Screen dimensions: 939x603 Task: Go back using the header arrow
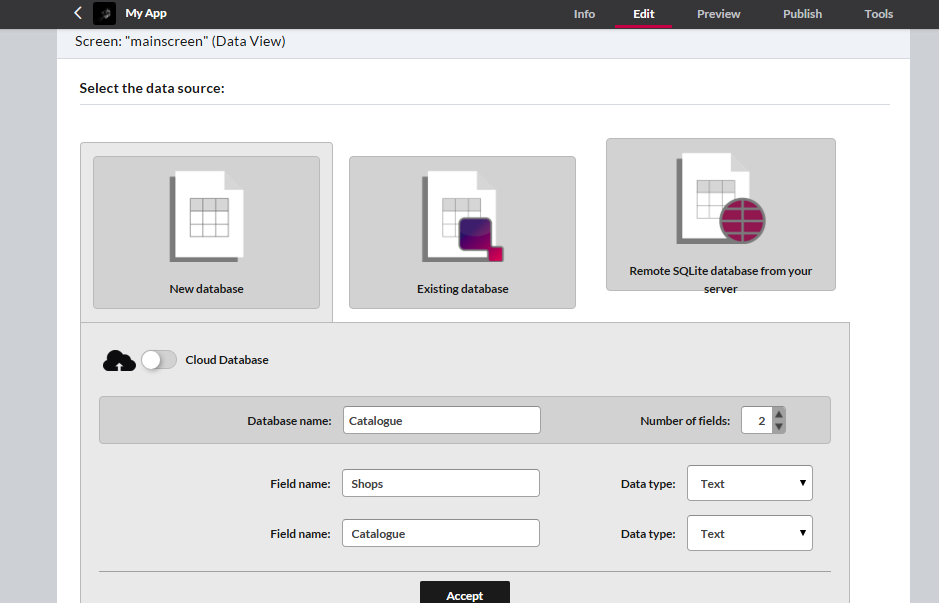(x=78, y=13)
